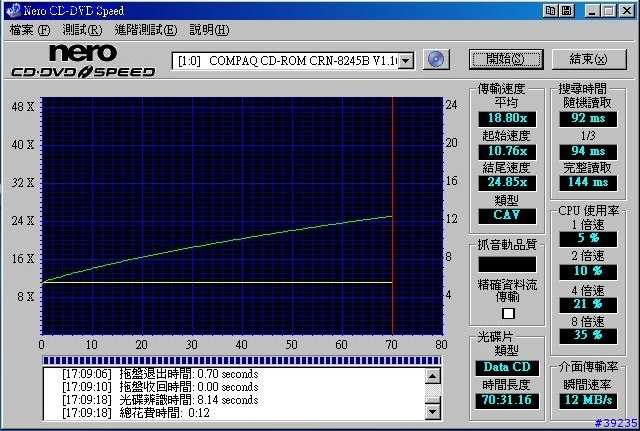
Task: Click the average speed value 18.80x
Action: 507,118
